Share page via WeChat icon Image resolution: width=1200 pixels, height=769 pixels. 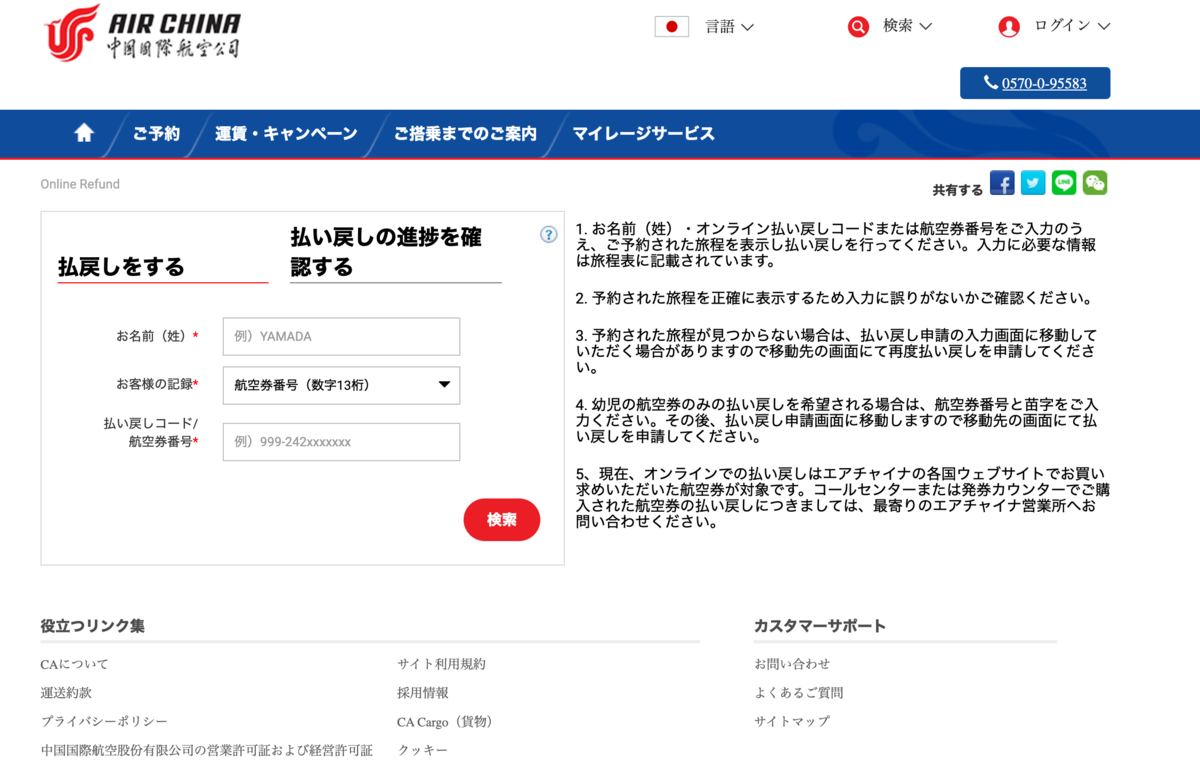(1095, 183)
